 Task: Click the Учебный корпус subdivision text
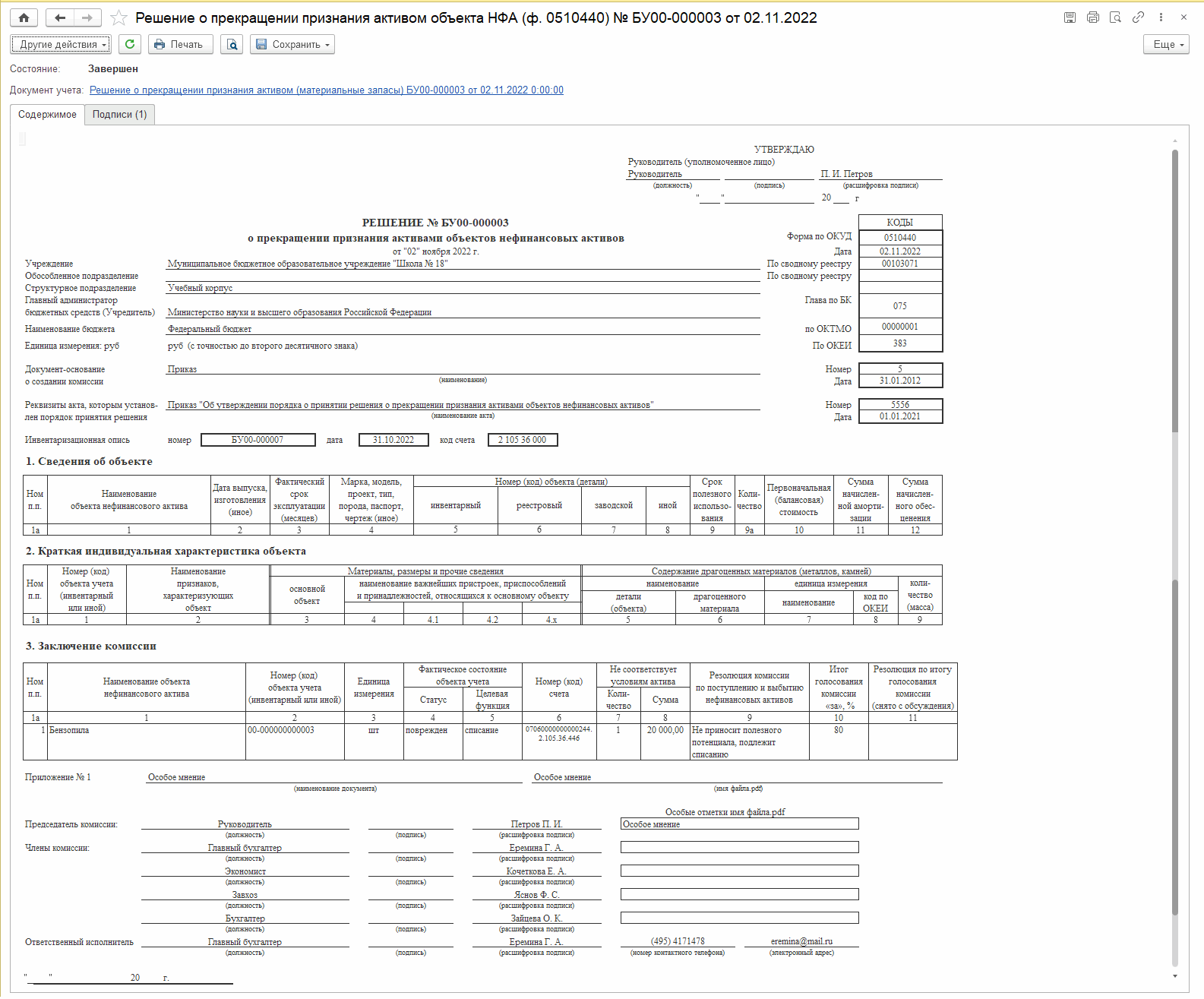tap(201, 288)
